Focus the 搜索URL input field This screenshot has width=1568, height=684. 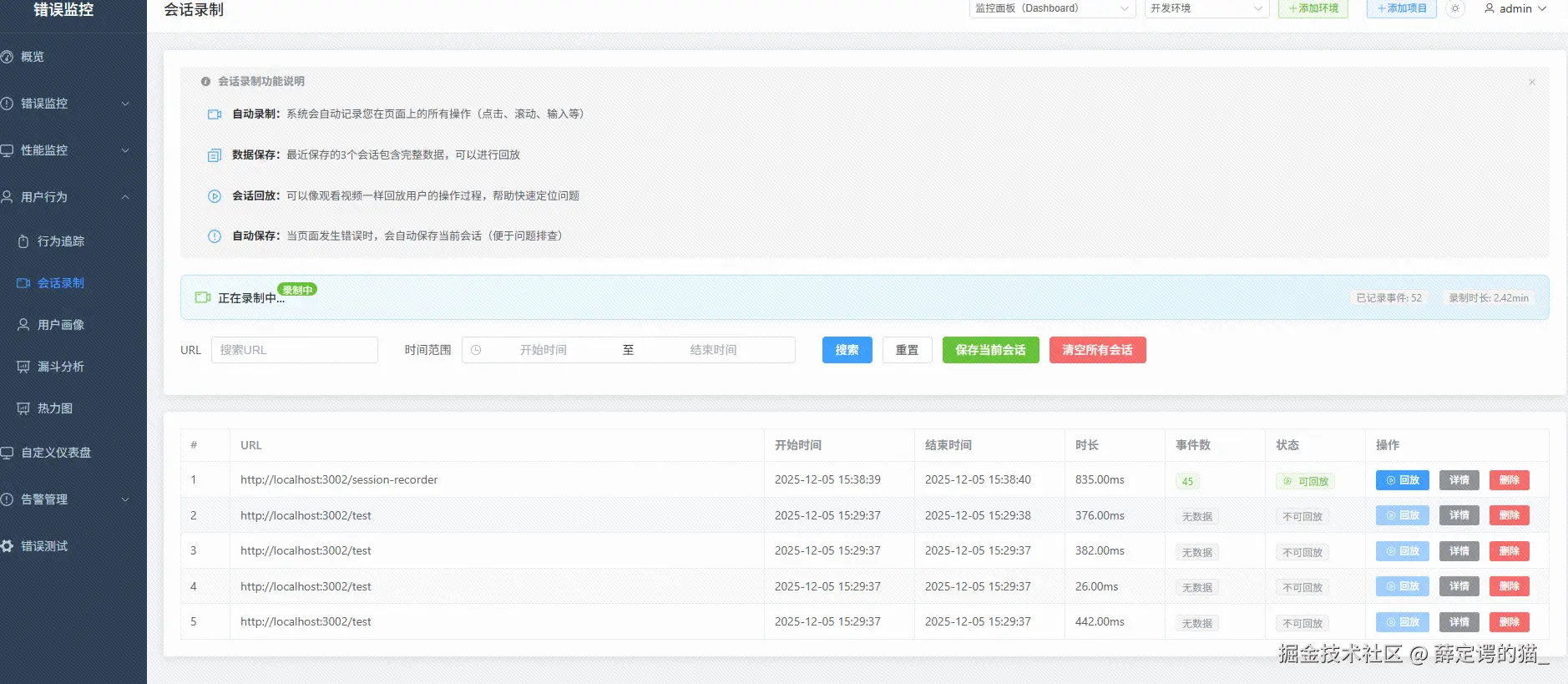click(295, 350)
